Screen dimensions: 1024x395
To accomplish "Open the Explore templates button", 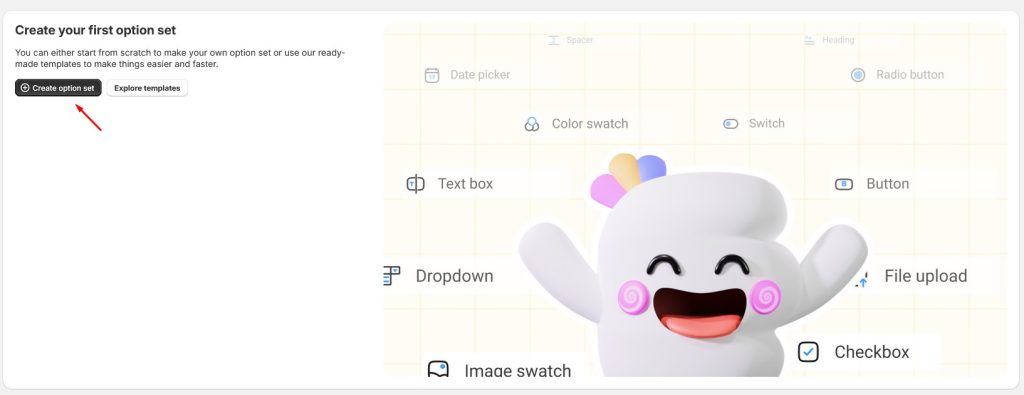I will click(x=147, y=88).
